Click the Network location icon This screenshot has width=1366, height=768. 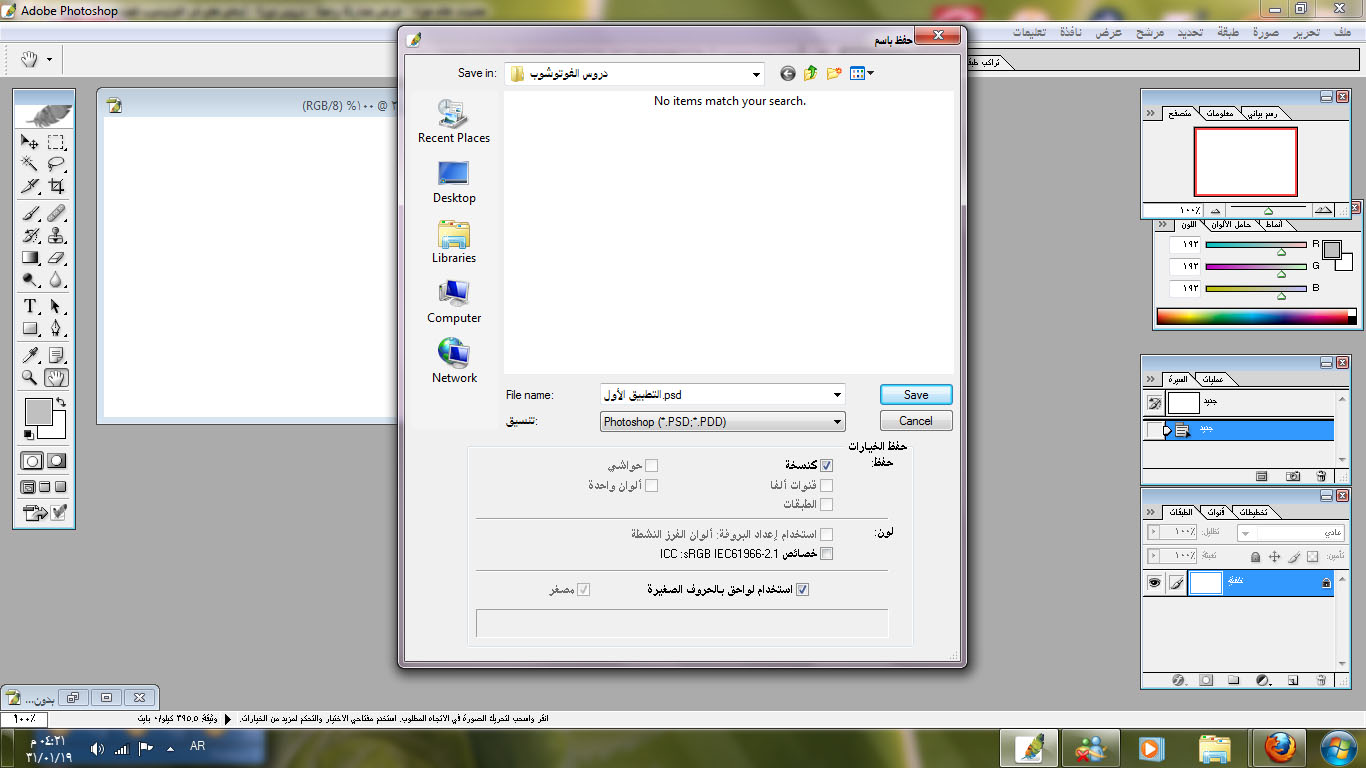point(454,361)
